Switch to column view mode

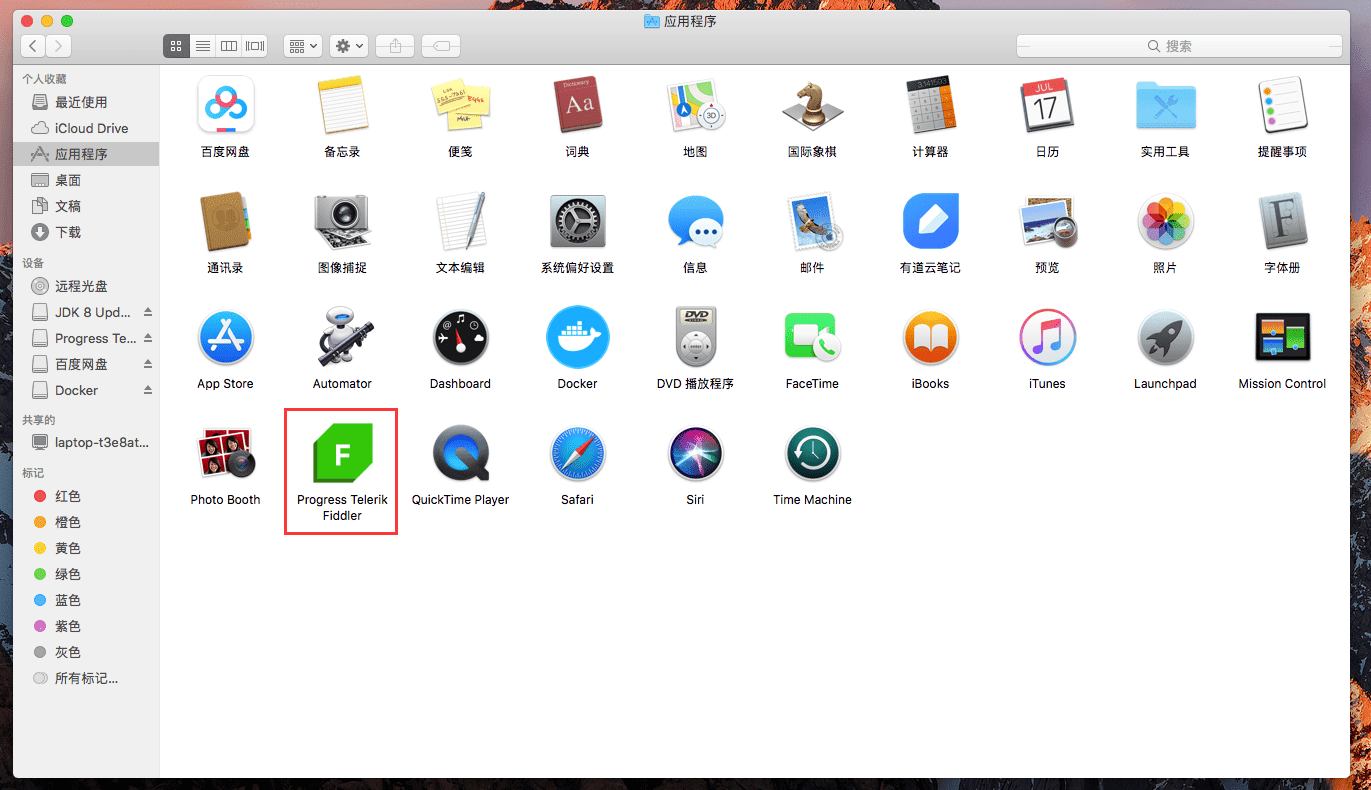pyautogui.click(x=229, y=46)
